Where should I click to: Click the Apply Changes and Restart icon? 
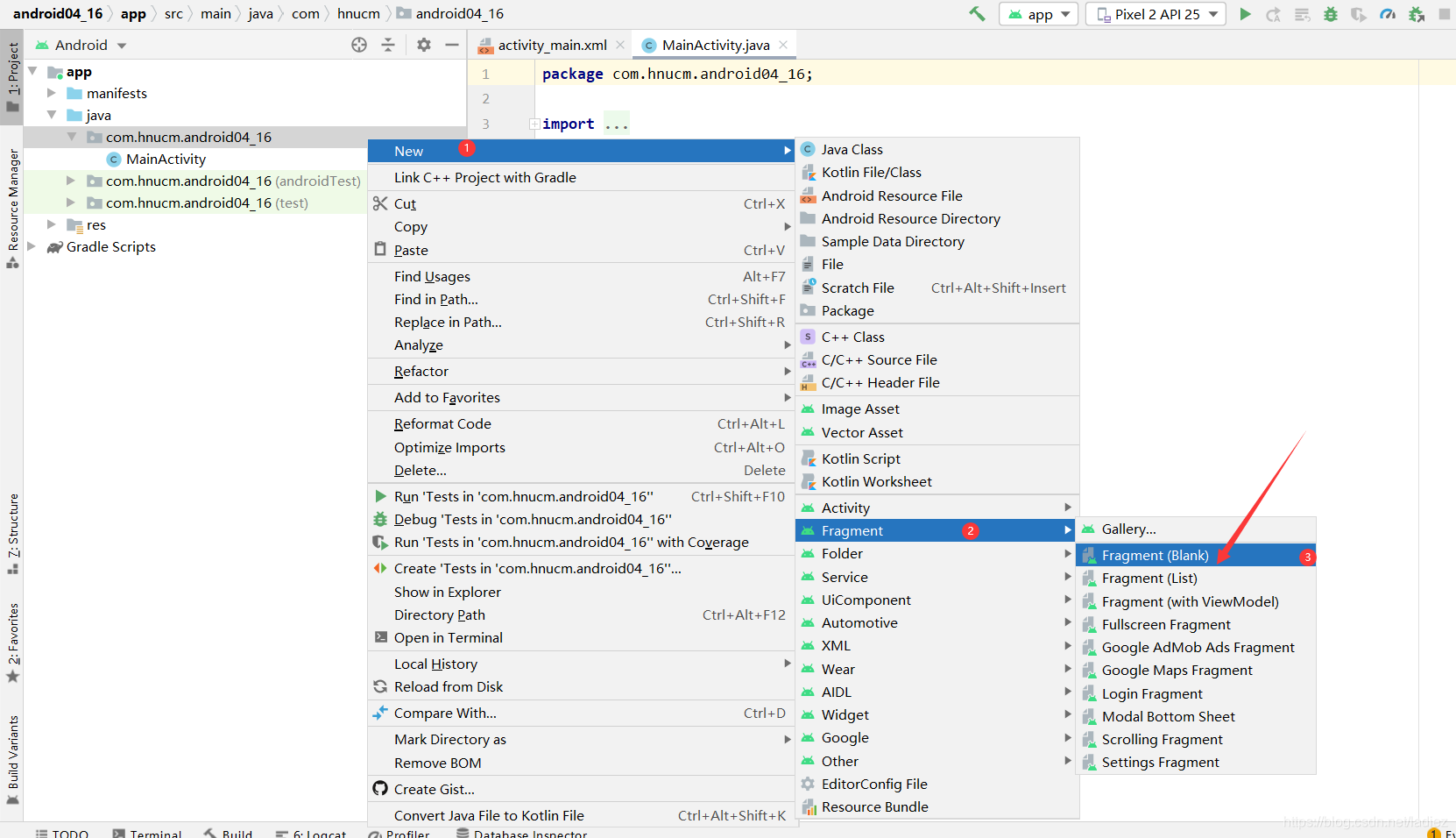[x=1274, y=14]
